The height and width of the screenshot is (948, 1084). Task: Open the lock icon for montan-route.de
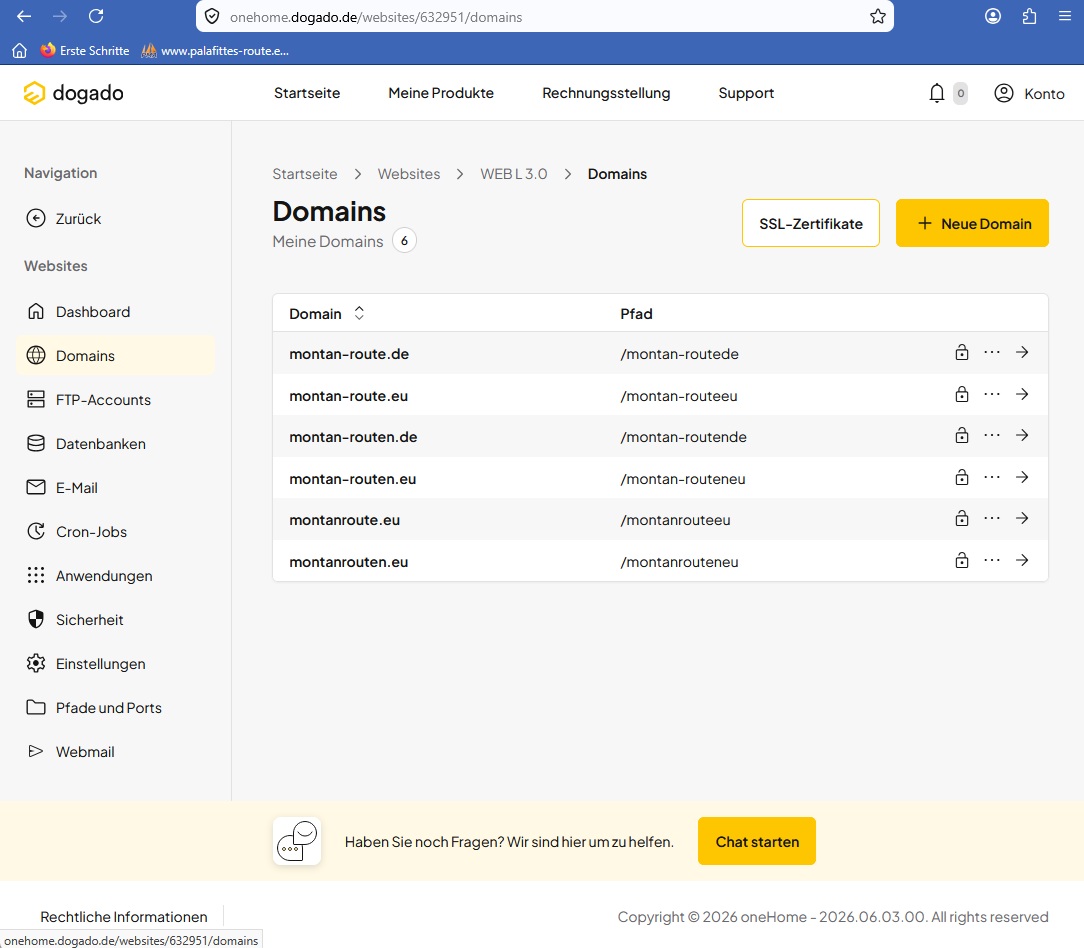click(x=962, y=352)
